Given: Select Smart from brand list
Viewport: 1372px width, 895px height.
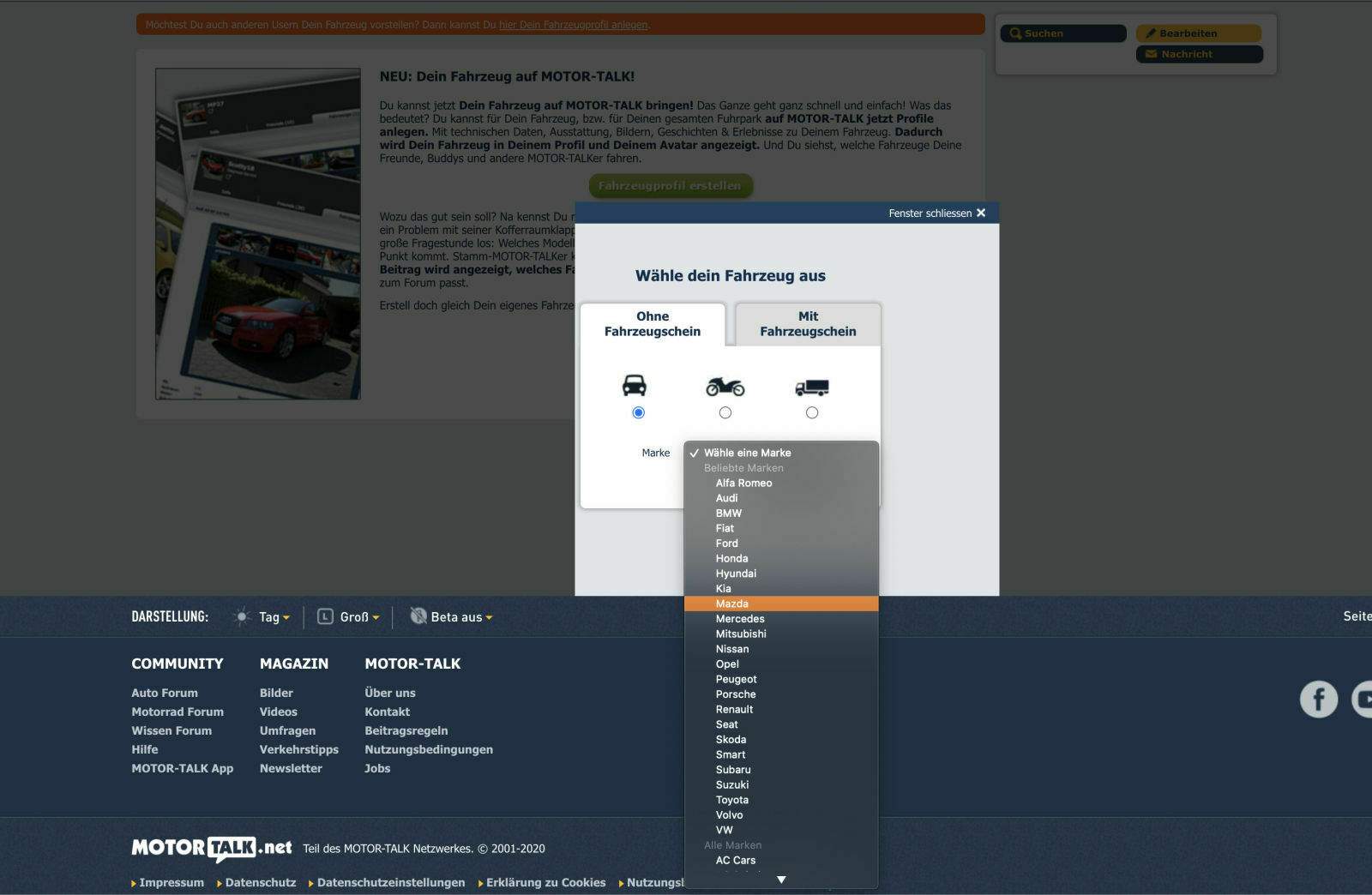Looking at the screenshot, I should [781, 754].
